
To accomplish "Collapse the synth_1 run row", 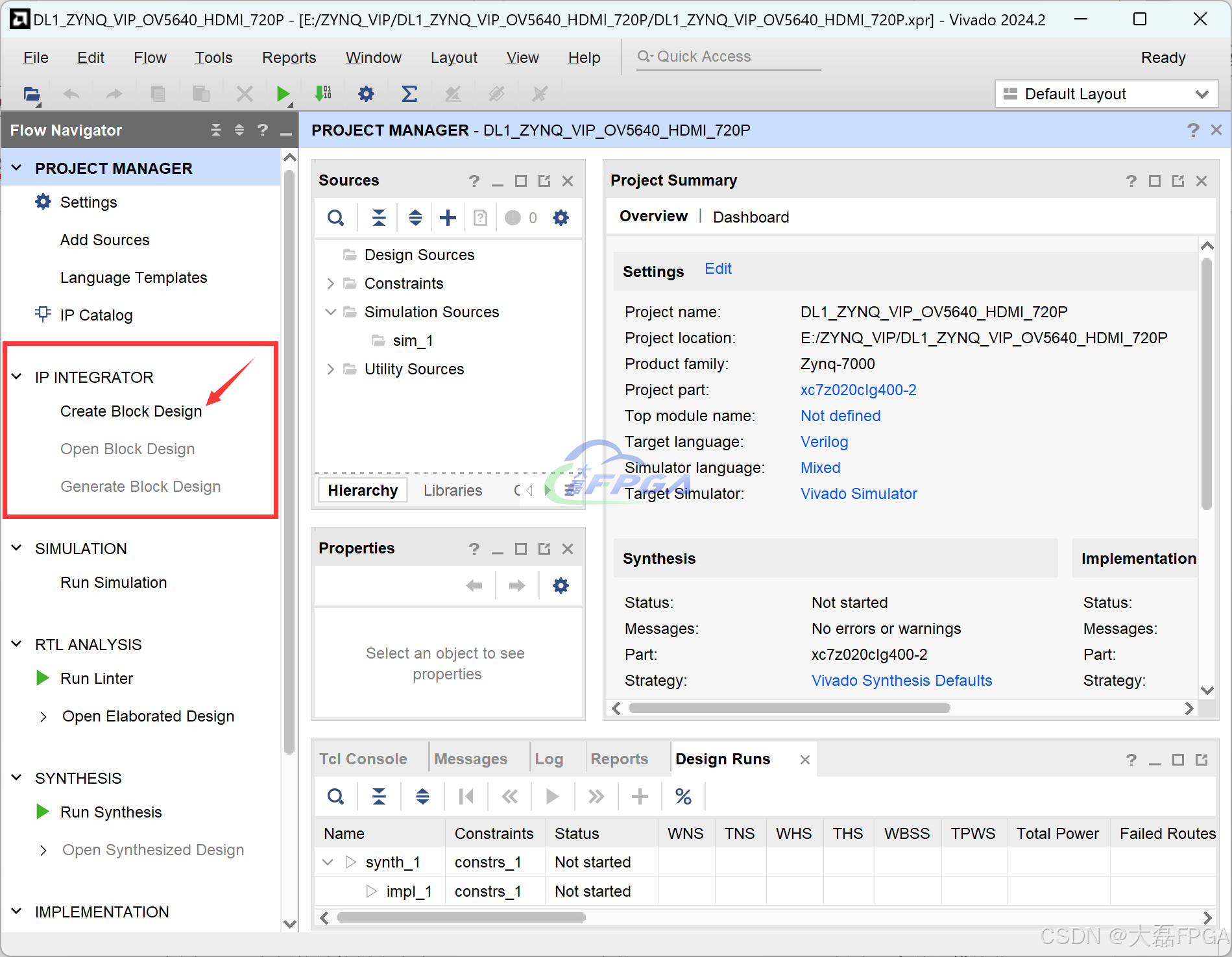I will coord(328,862).
